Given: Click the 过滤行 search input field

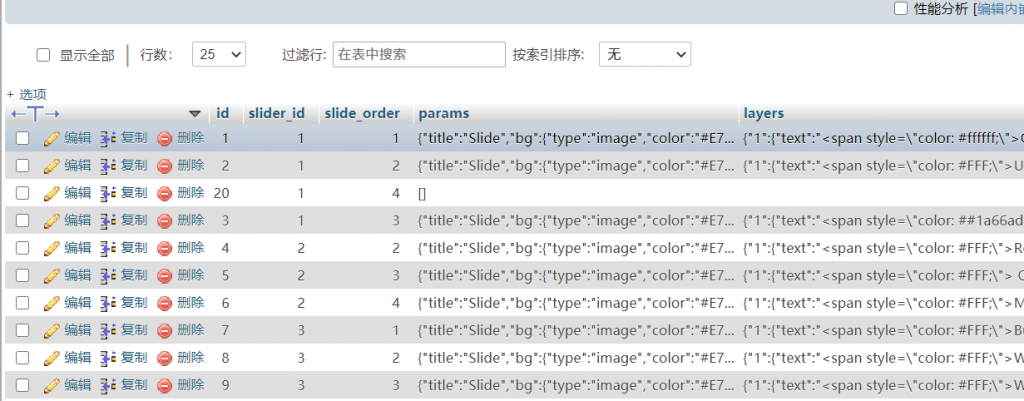Looking at the screenshot, I should [x=419, y=54].
